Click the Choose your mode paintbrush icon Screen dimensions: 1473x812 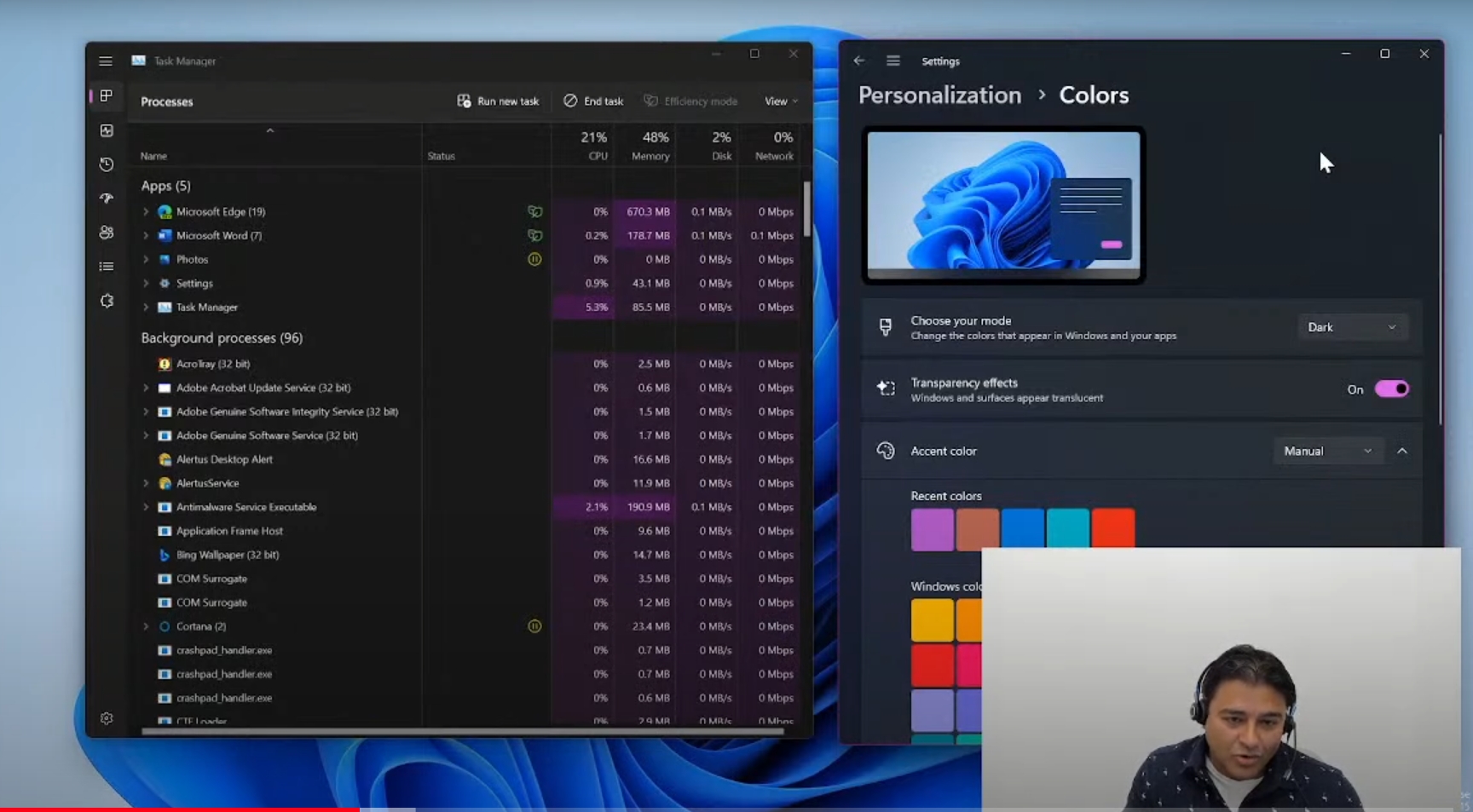click(886, 327)
